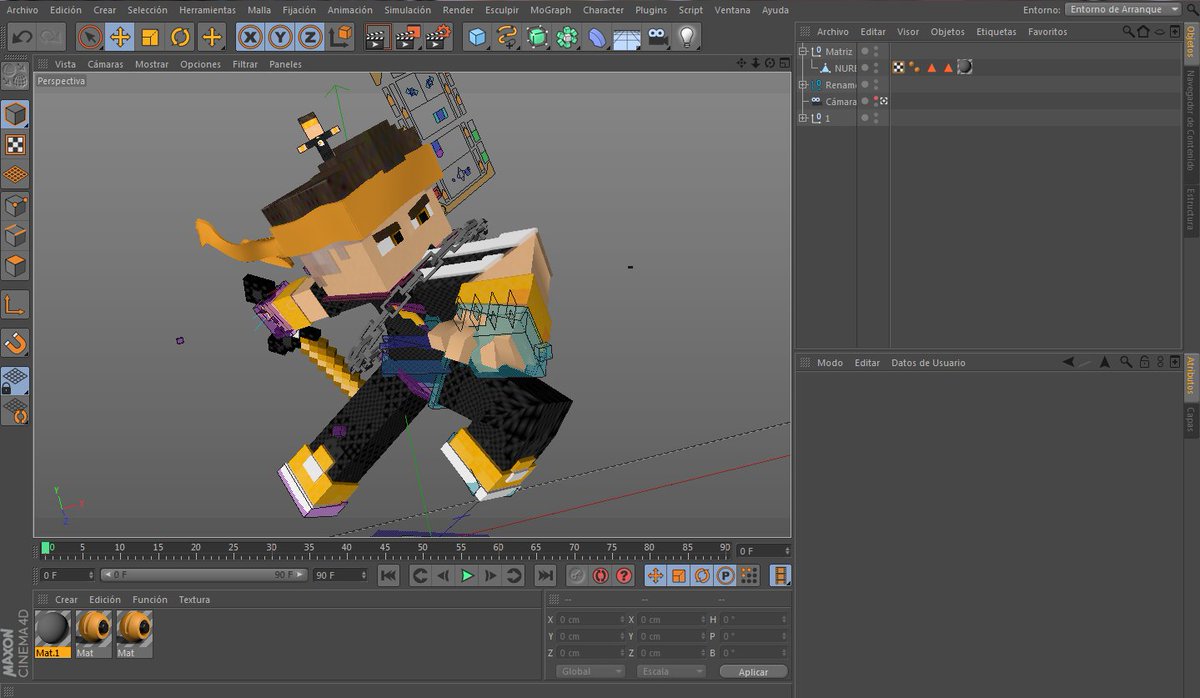Select the Mat.1 material thumbnail
The height and width of the screenshot is (698, 1200).
pos(52,633)
